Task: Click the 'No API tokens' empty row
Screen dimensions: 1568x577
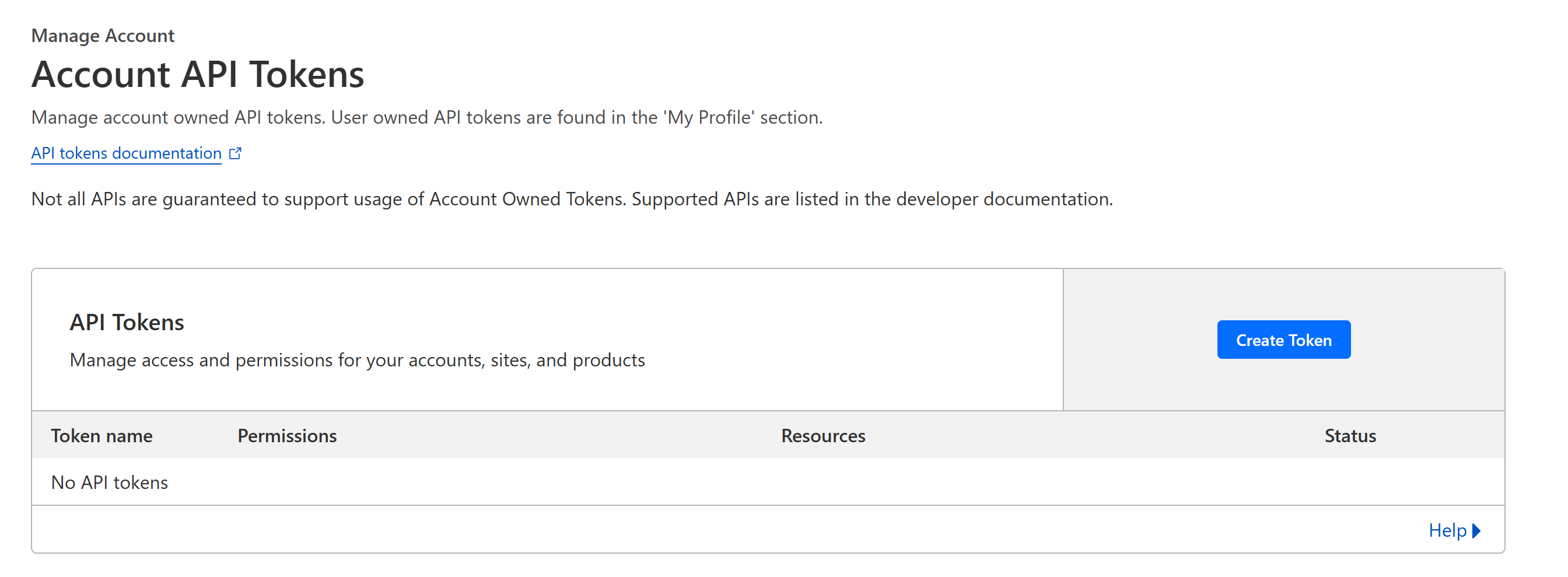Action: click(110, 482)
